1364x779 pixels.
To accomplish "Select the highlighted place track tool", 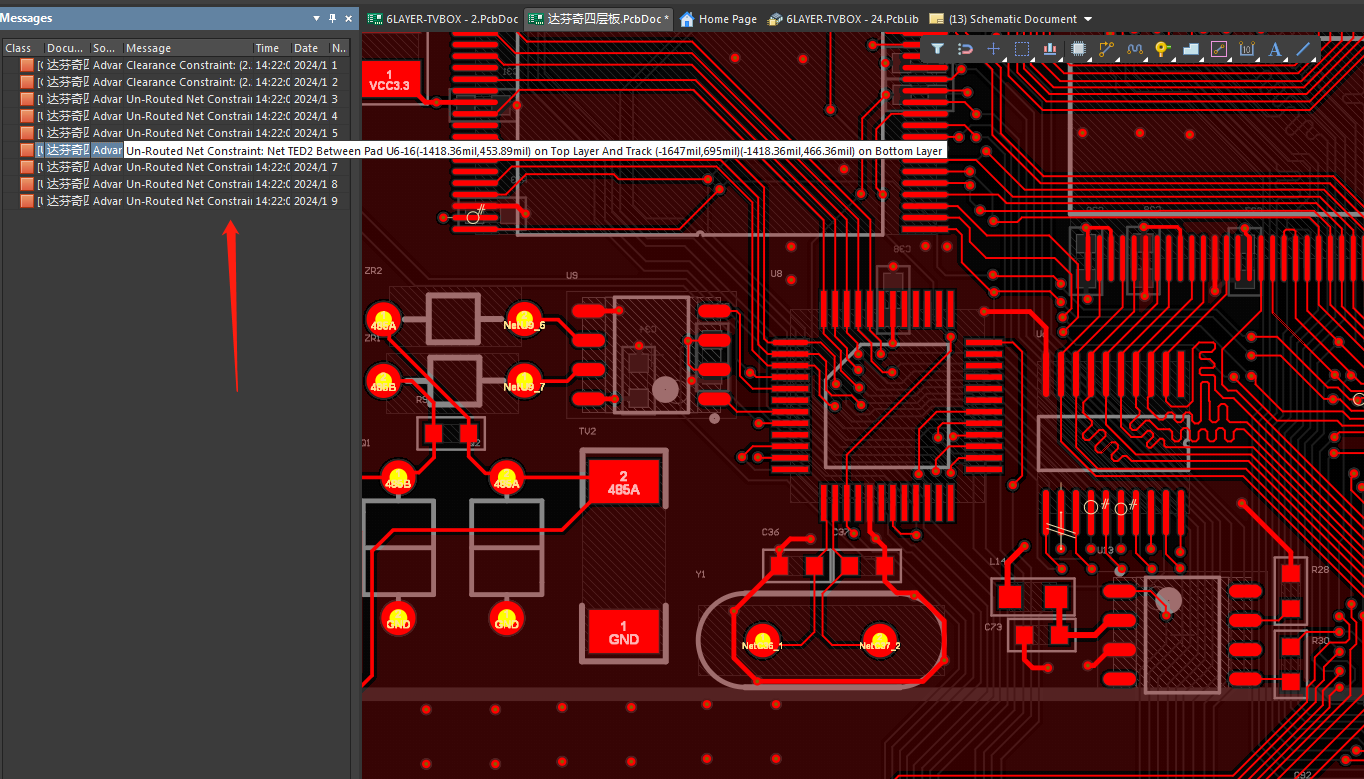I will click(1218, 48).
